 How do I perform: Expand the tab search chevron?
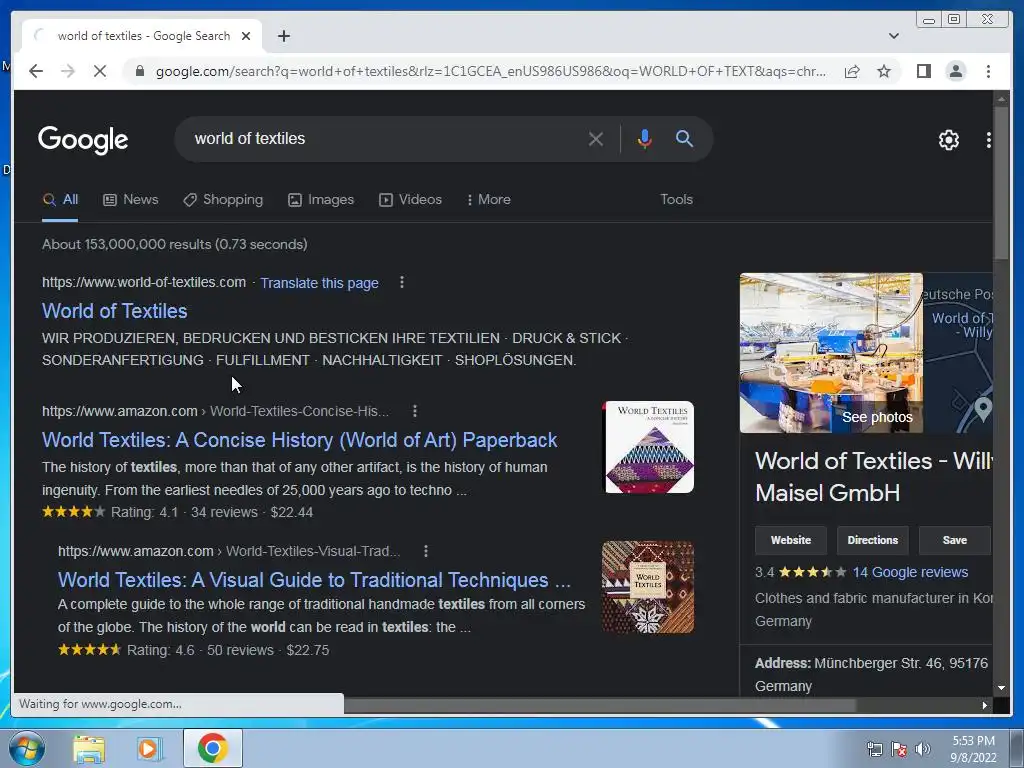[x=894, y=36]
